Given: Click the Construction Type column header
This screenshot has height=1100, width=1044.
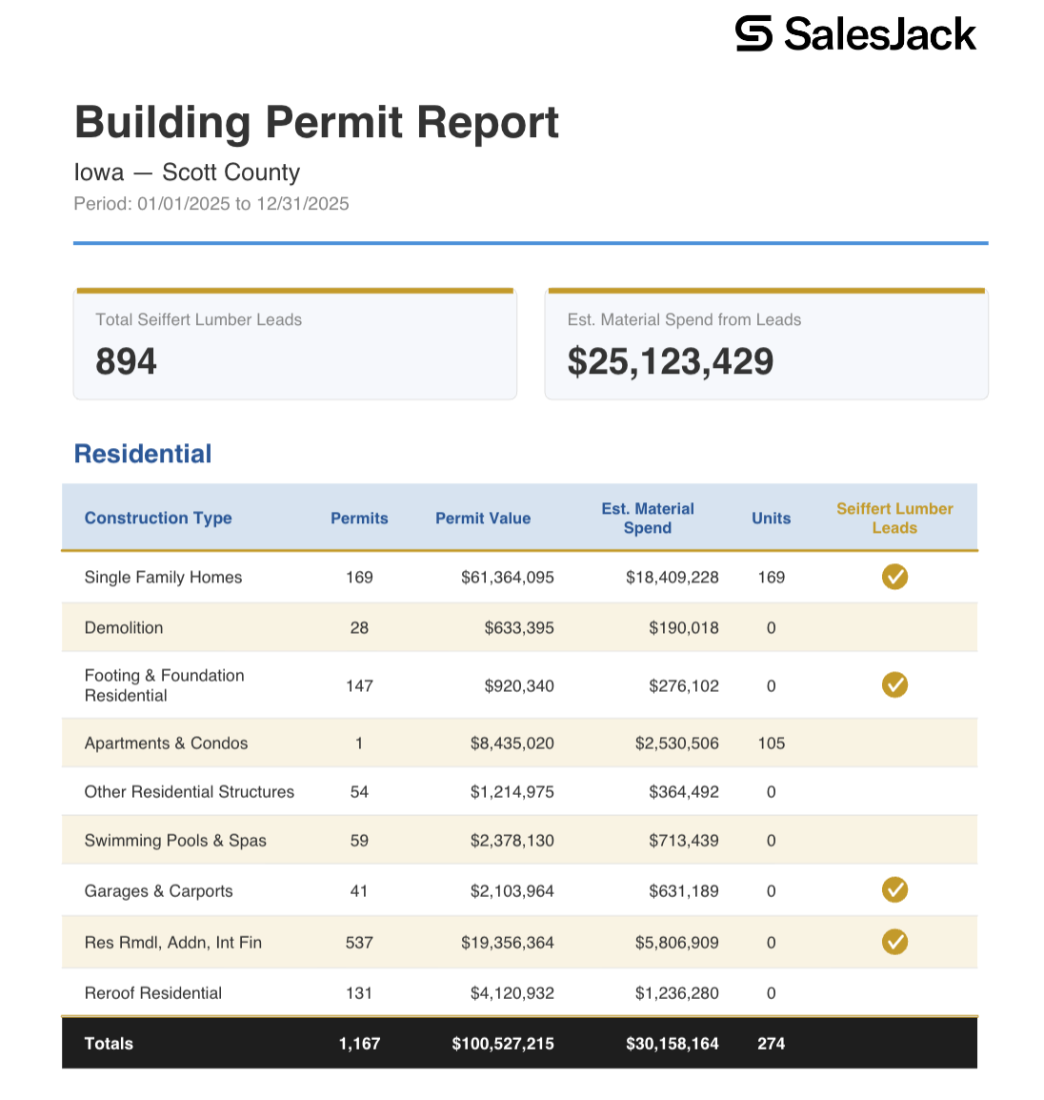Looking at the screenshot, I should click(x=158, y=518).
